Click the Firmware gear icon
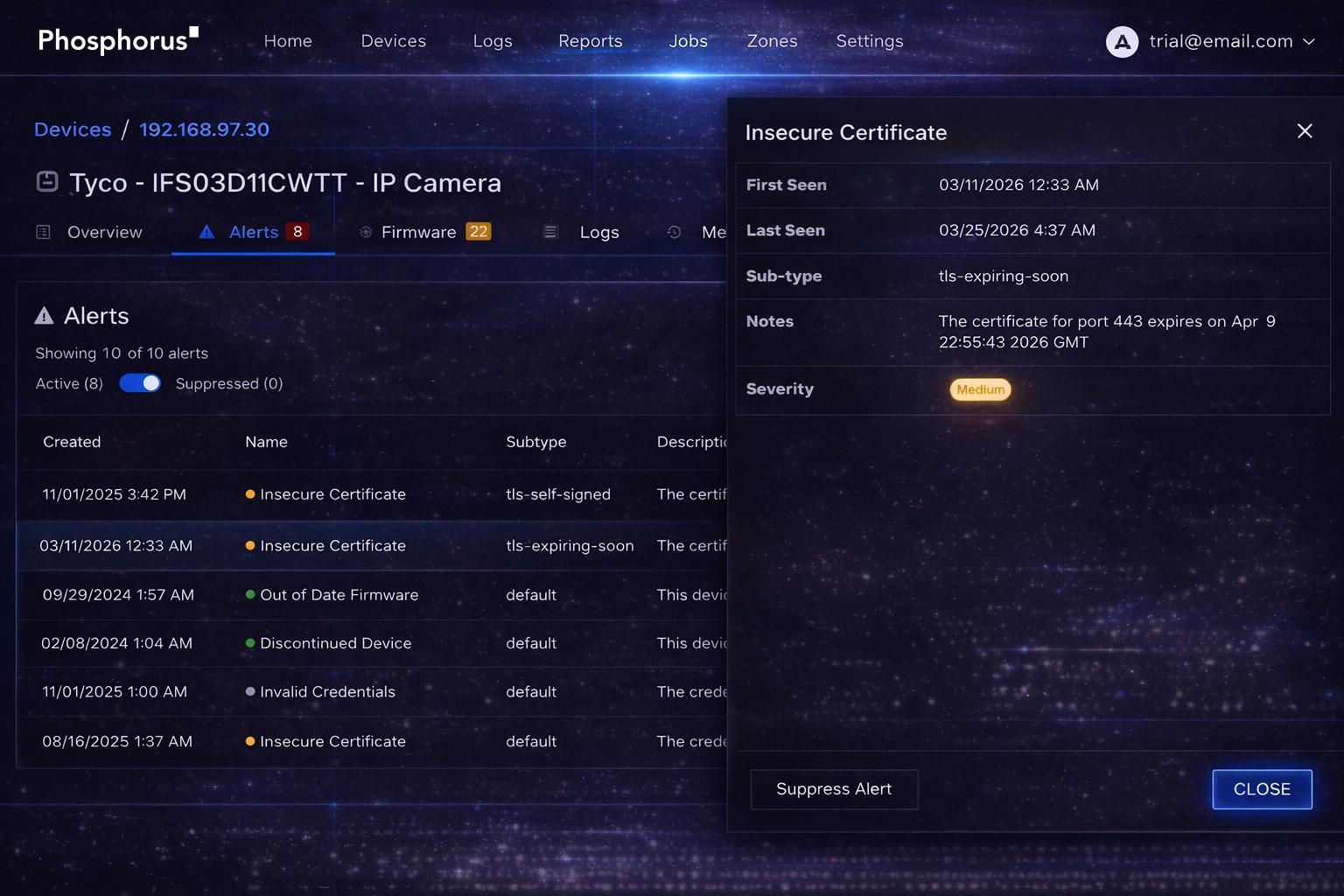This screenshot has width=1344, height=896. 365,231
